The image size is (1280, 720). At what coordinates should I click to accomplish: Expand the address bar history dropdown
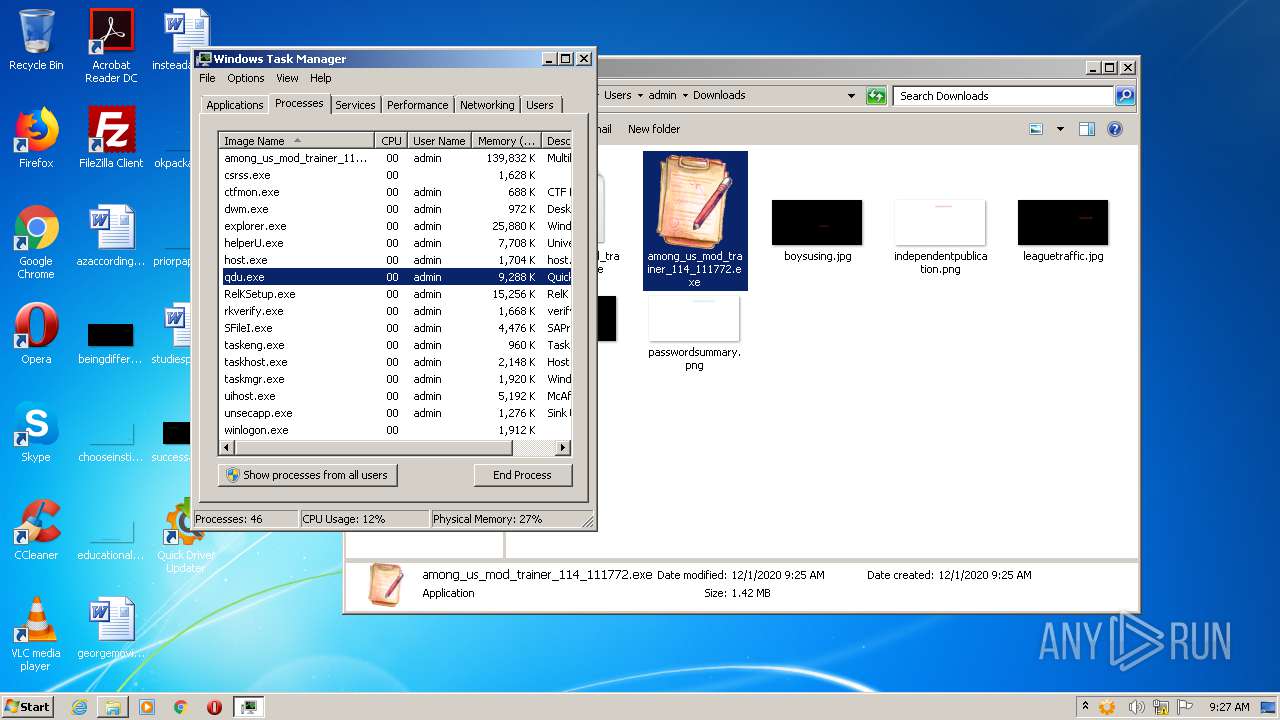click(851, 96)
